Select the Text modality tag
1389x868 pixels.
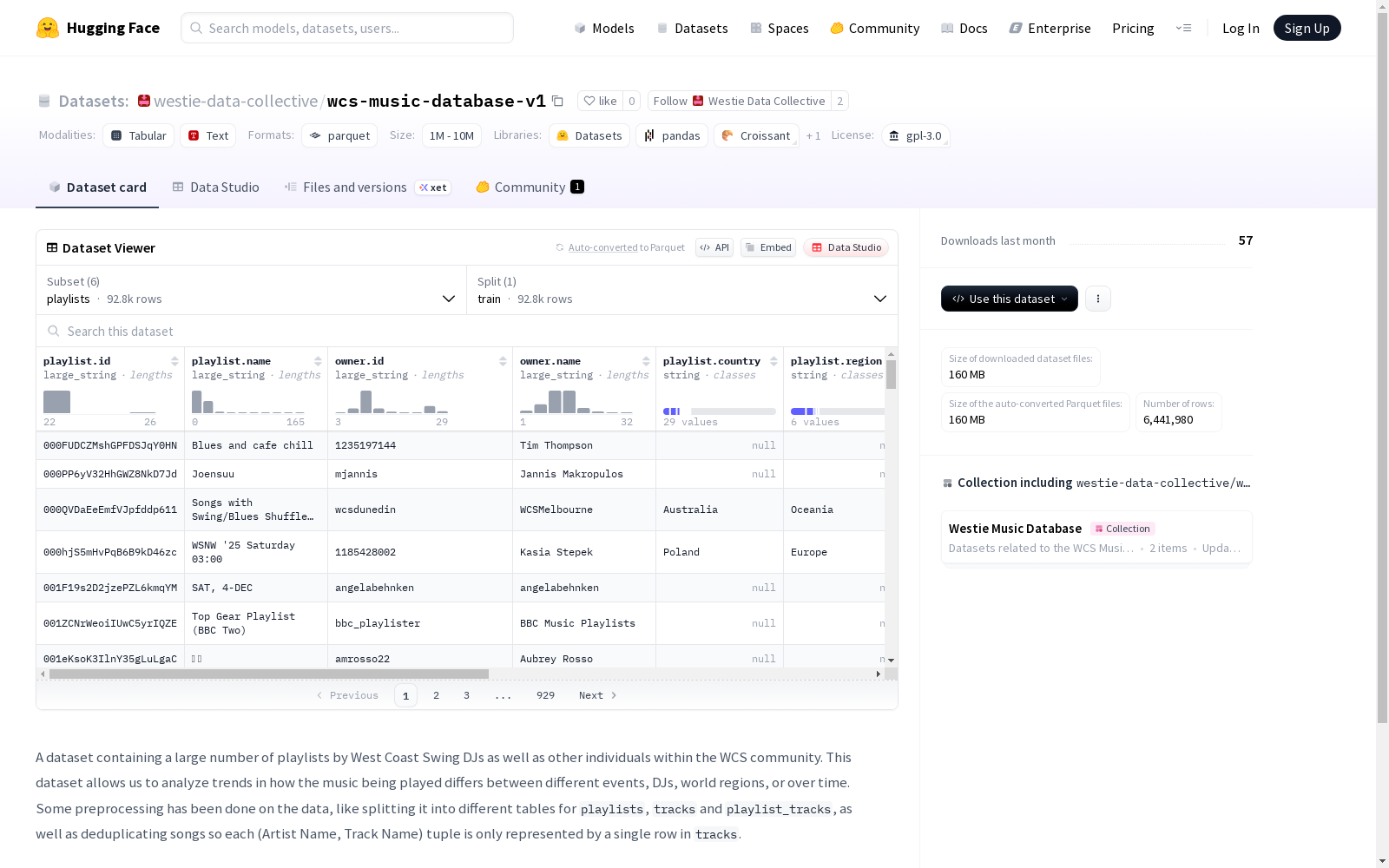tap(208, 135)
